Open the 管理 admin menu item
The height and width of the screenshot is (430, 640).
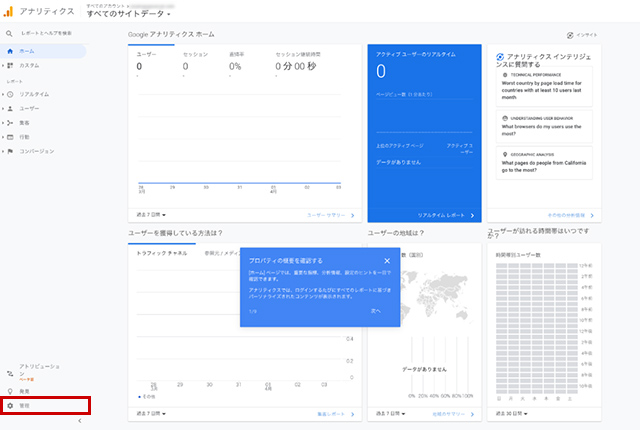45,406
